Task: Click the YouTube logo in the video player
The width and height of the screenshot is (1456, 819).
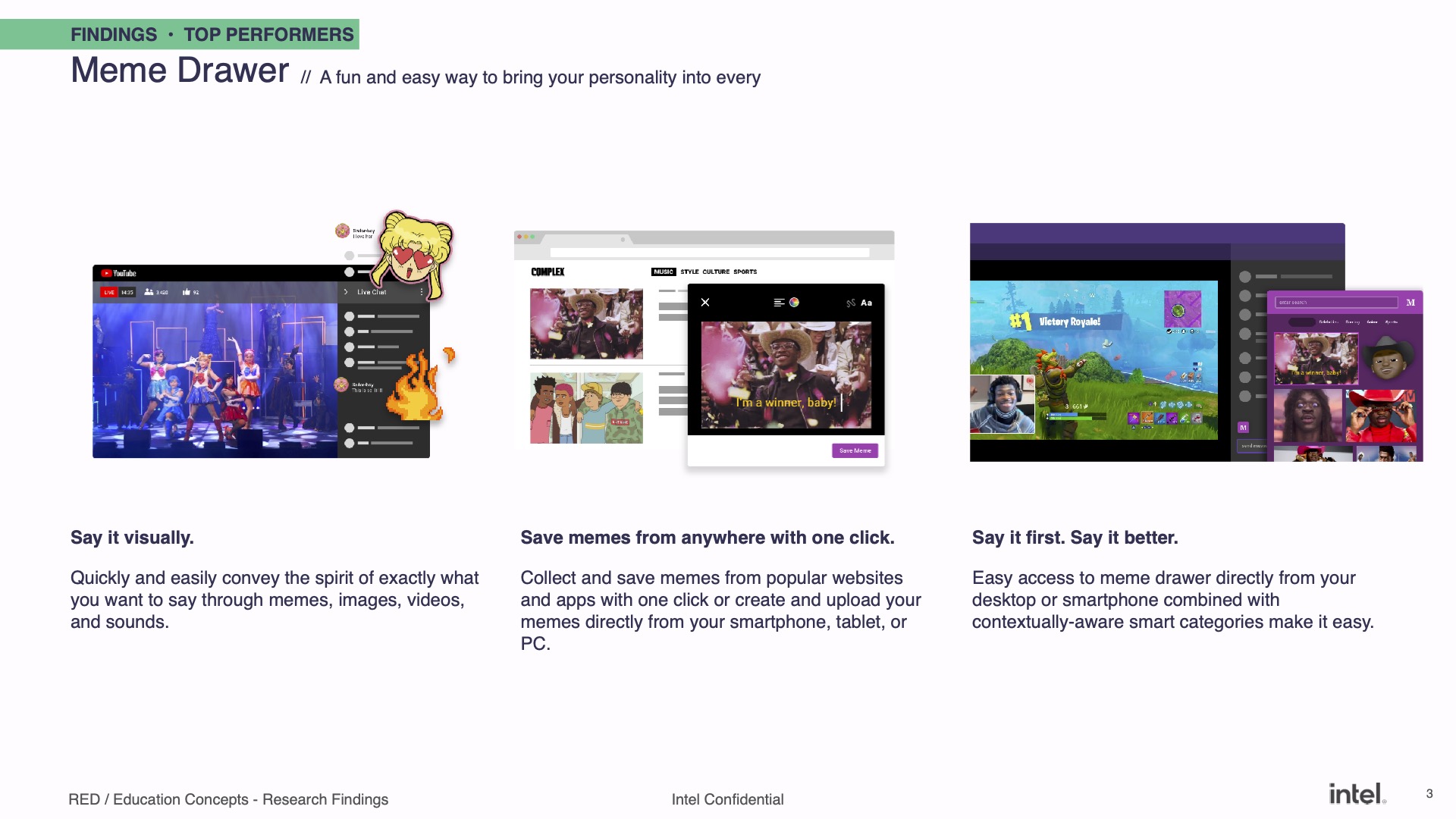Action: (x=118, y=273)
